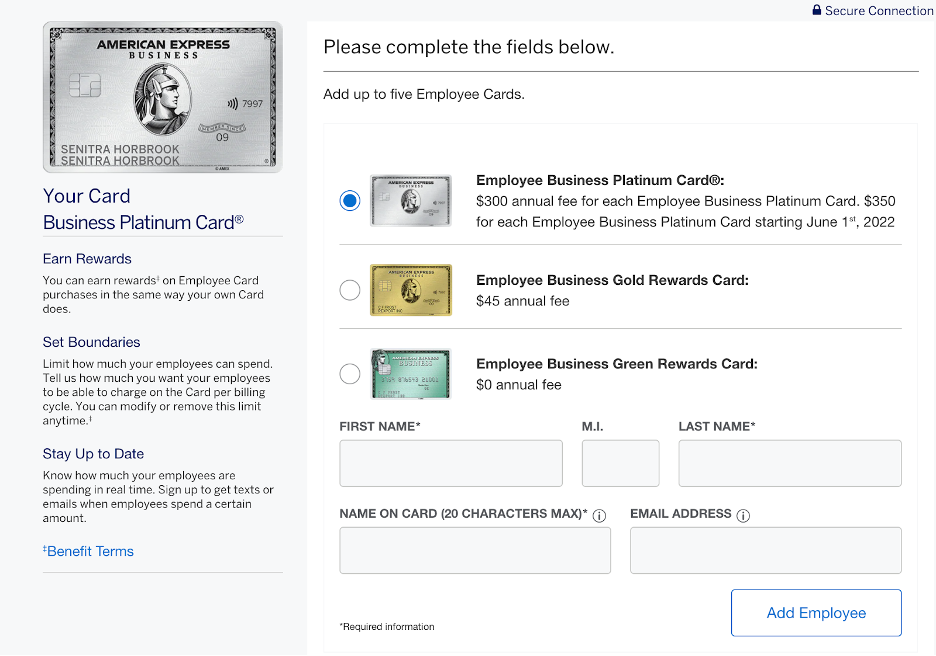The width and height of the screenshot is (936, 656).
Task: Click the Add Employee button
Action: pos(816,612)
